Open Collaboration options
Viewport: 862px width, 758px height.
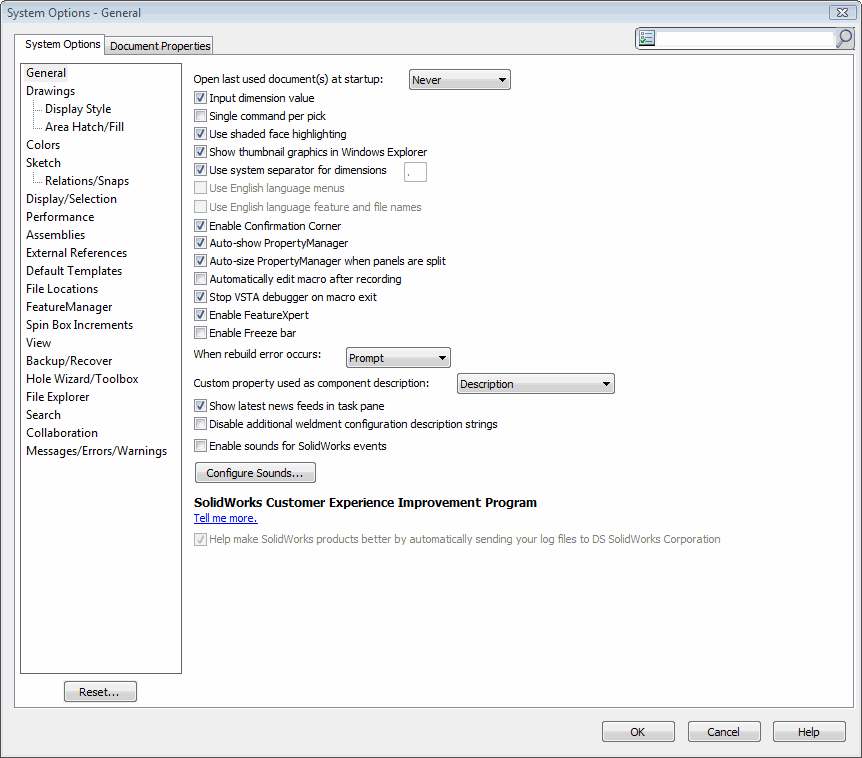(62, 433)
